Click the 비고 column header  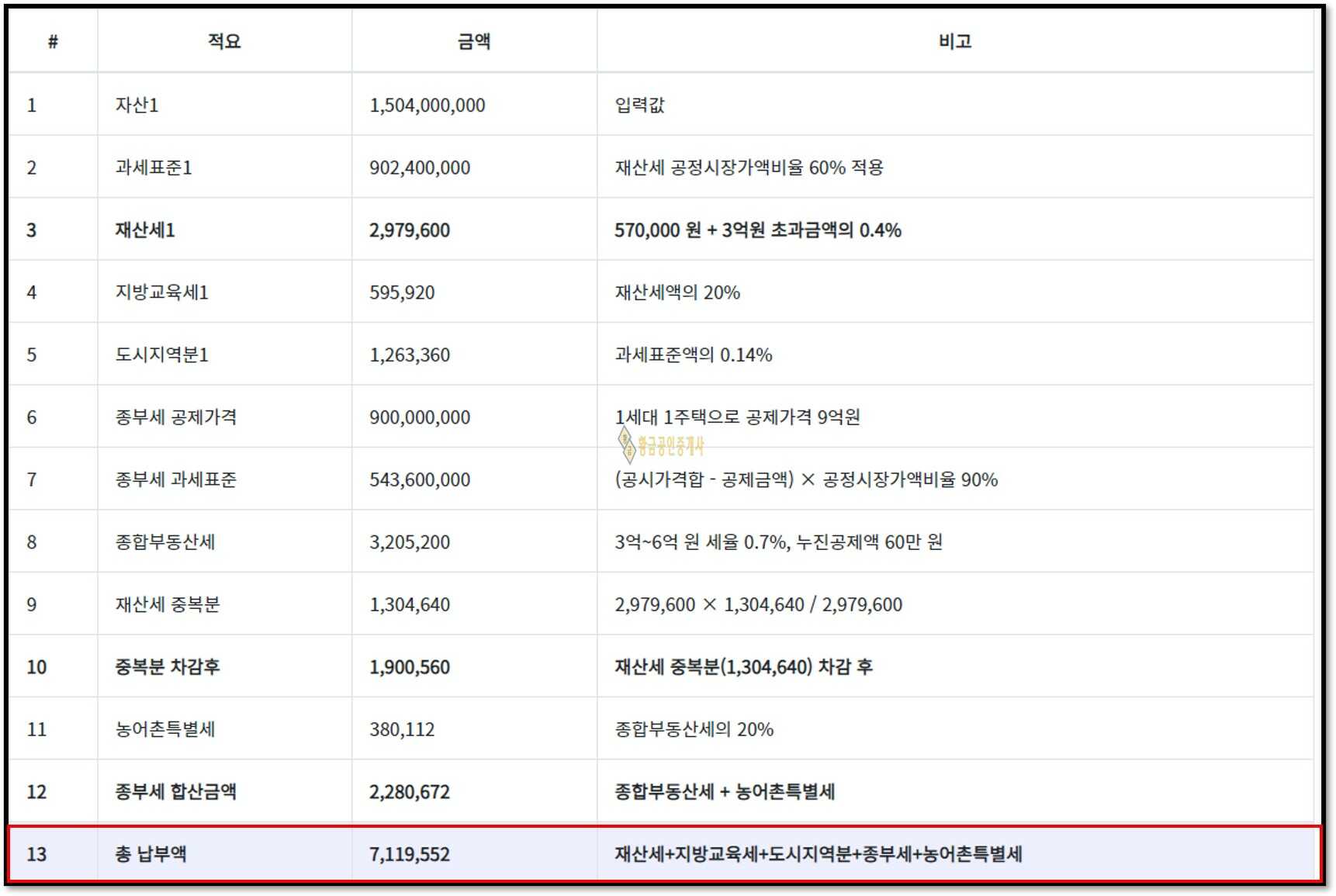(955, 41)
